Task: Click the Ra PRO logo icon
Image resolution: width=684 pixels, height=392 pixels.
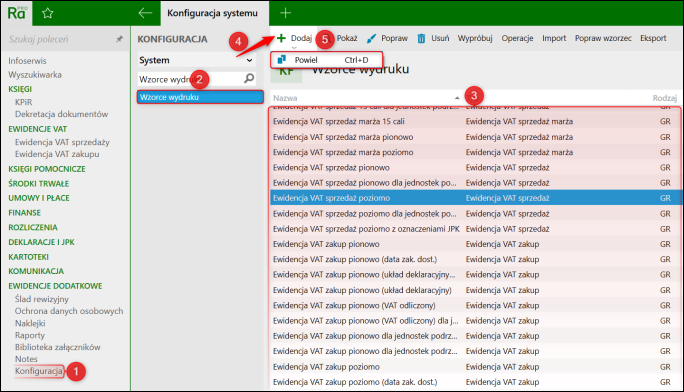Action: coord(17,13)
